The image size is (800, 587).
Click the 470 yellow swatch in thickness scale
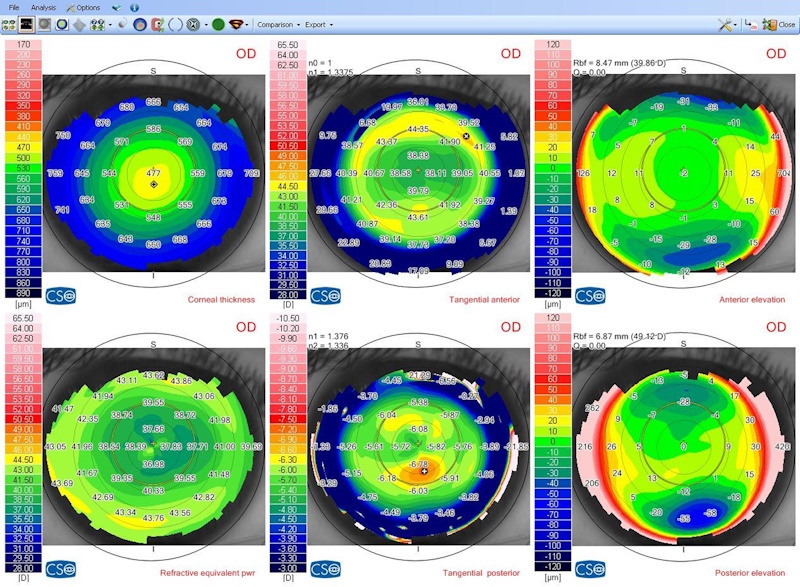point(23,147)
